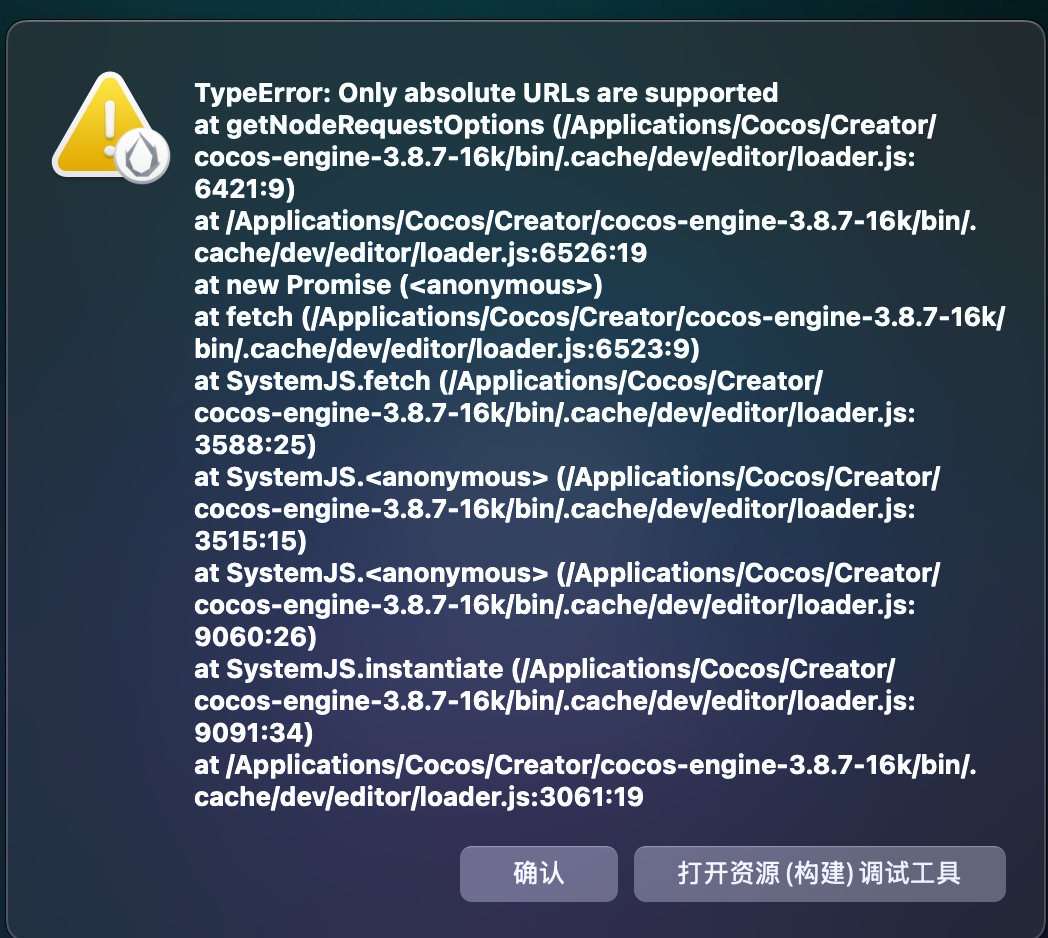Click the line number text "9060:26)"

pyautogui.click(x=255, y=638)
